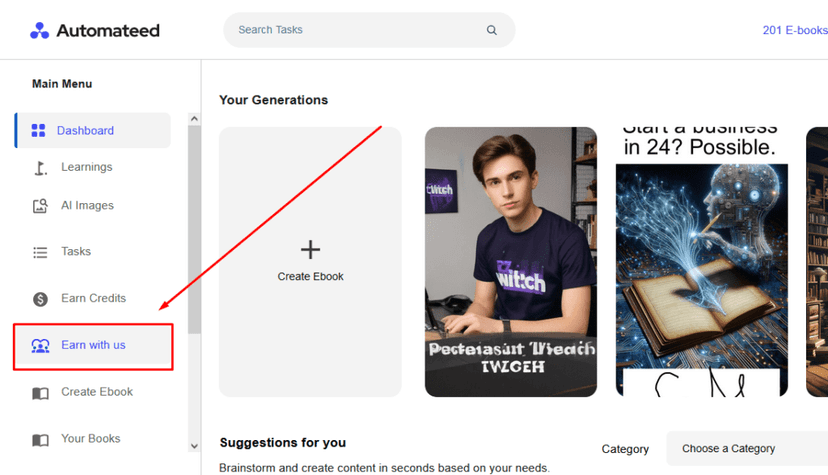Screen dimensions: 828x475
Task: Open the Choose a Category dropdown
Action: pyautogui.click(x=746, y=449)
